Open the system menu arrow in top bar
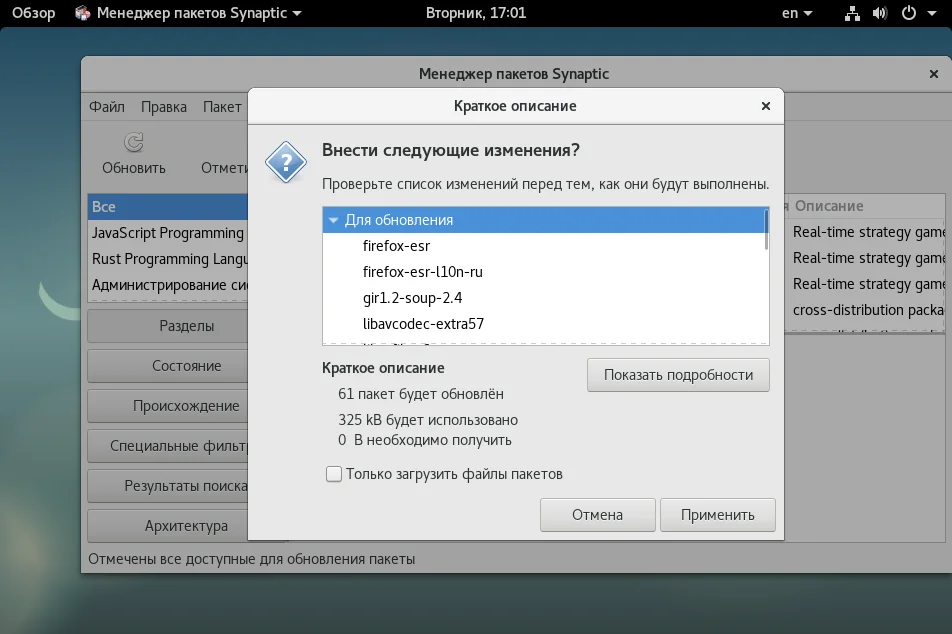 coord(932,13)
